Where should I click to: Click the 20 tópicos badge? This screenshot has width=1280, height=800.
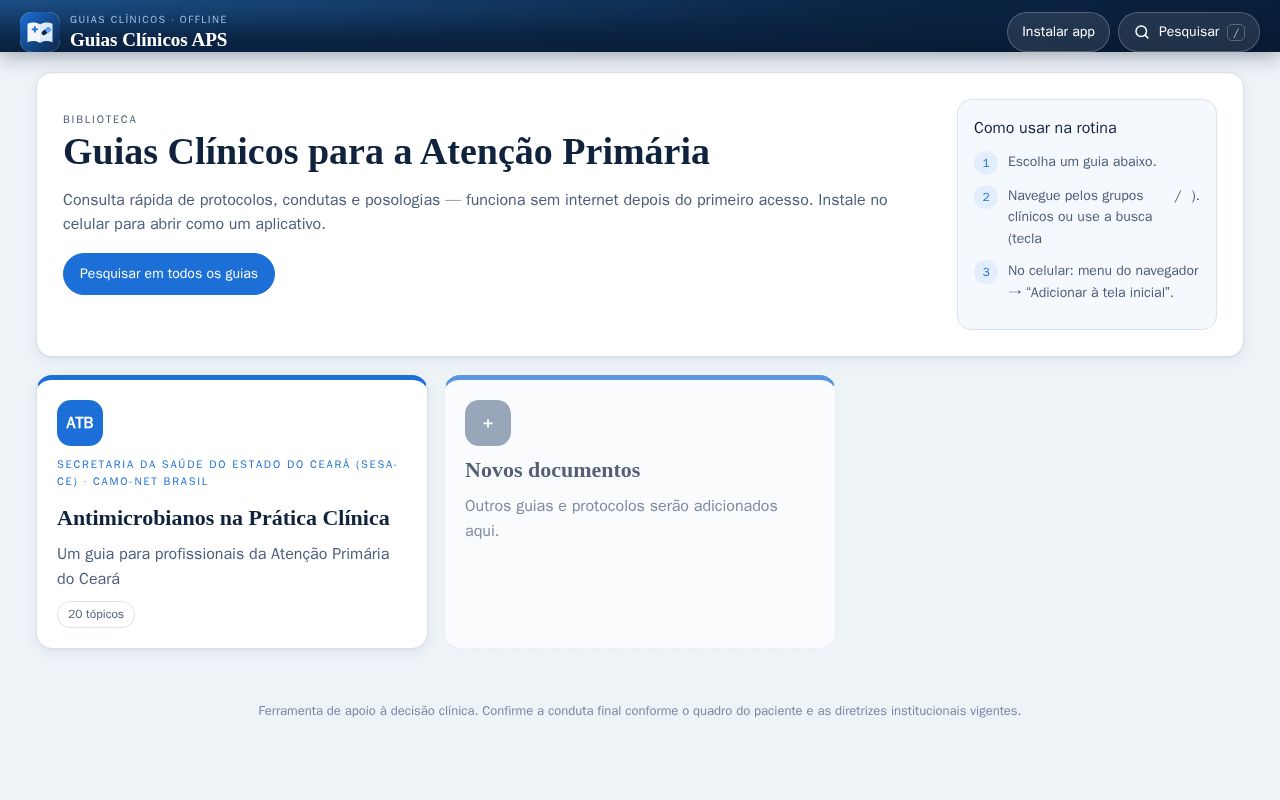pos(96,615)
